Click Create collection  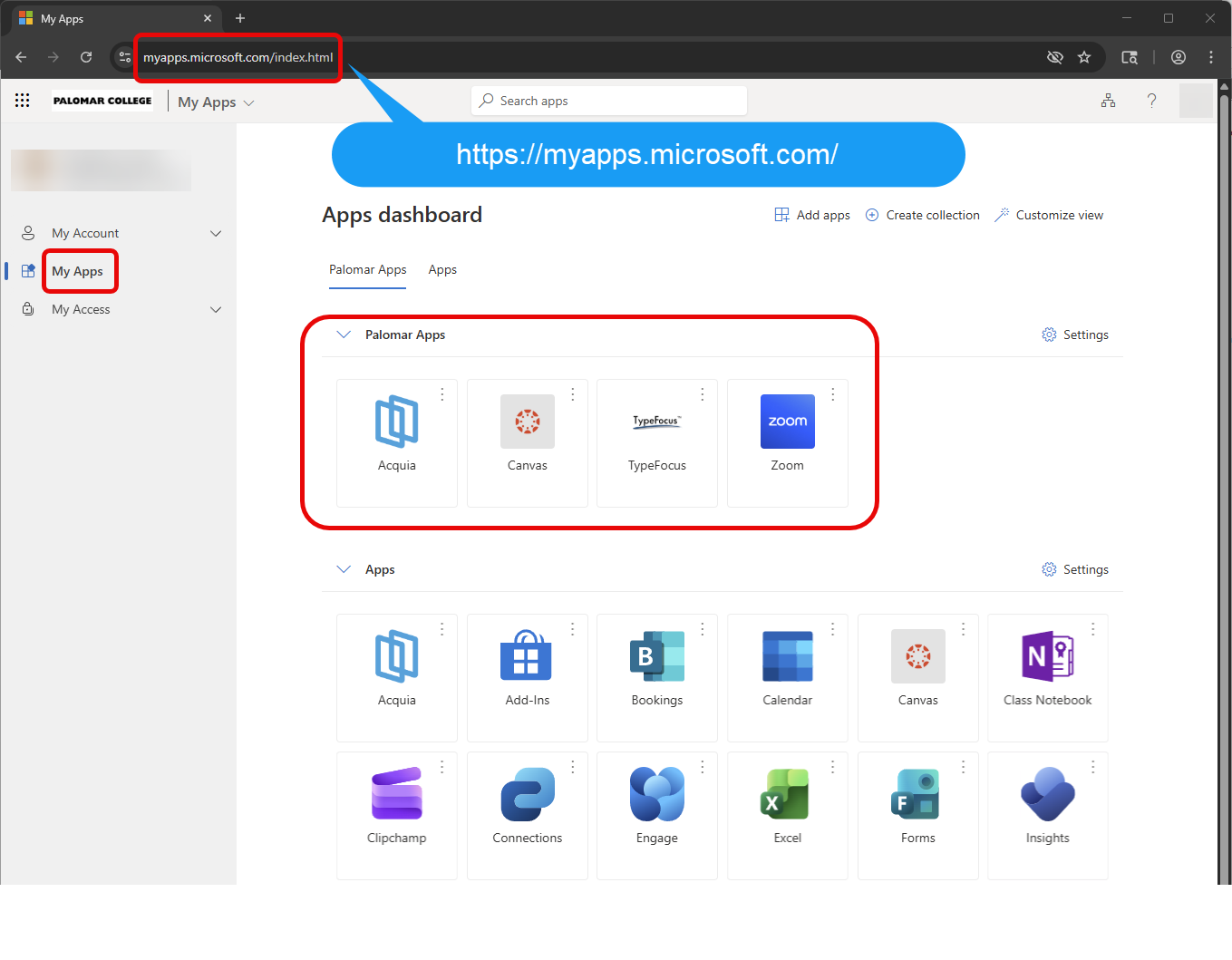pos(923,216)
